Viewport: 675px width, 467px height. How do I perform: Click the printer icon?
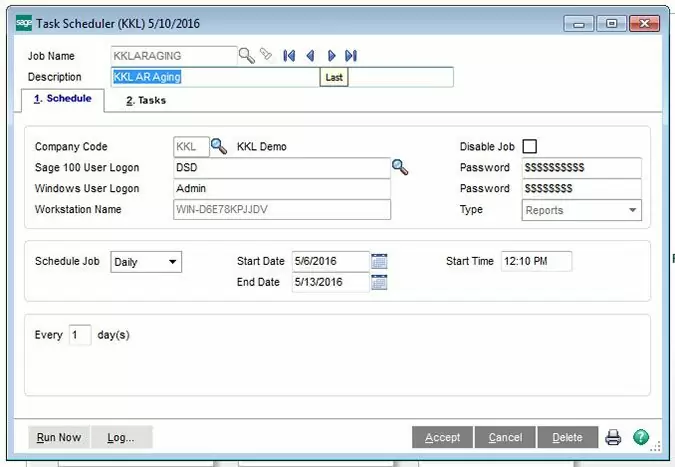pyautogui.click(x=613, y=437)
